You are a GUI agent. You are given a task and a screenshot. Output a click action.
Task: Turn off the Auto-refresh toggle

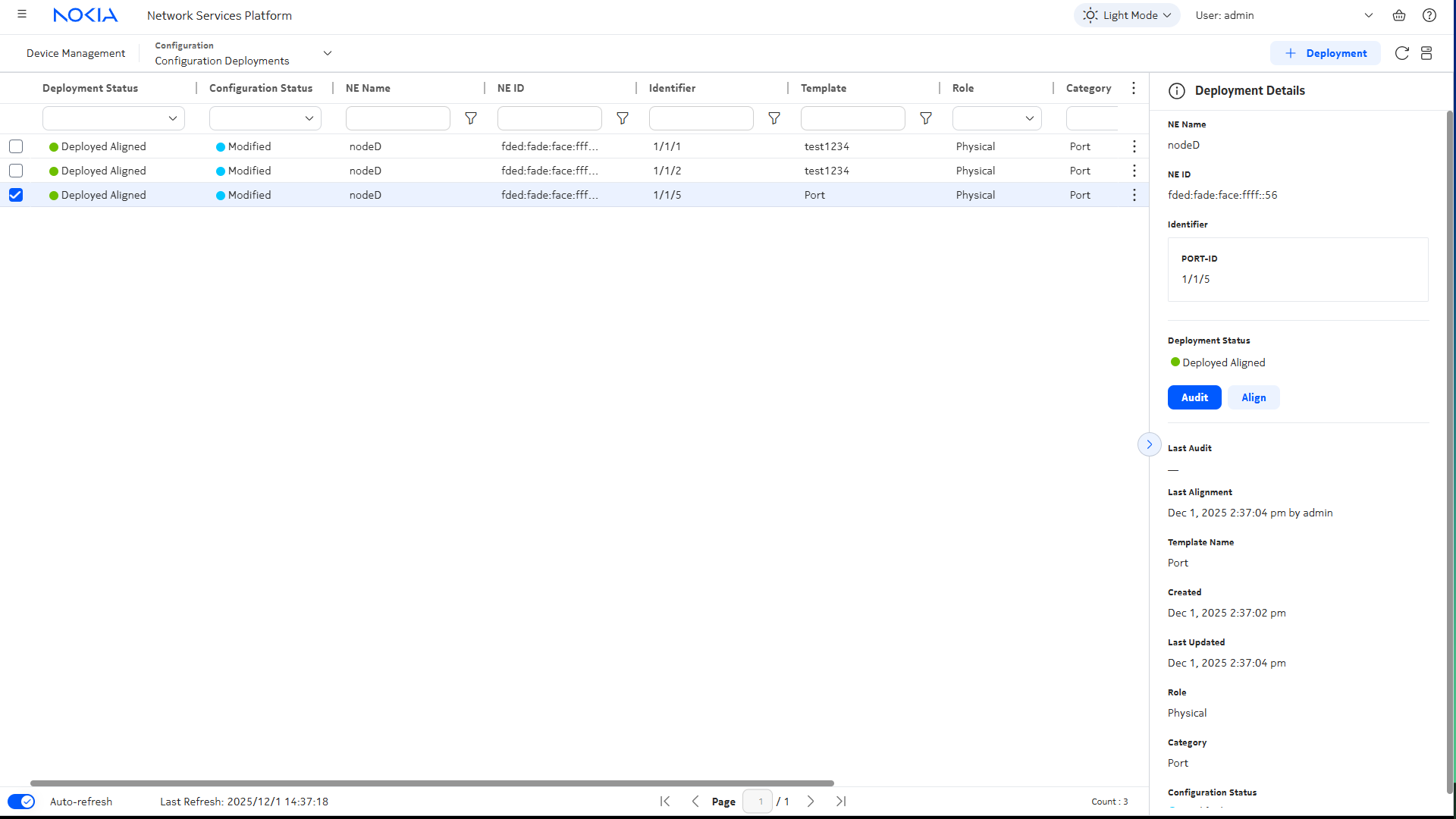(x=21, y=802)
